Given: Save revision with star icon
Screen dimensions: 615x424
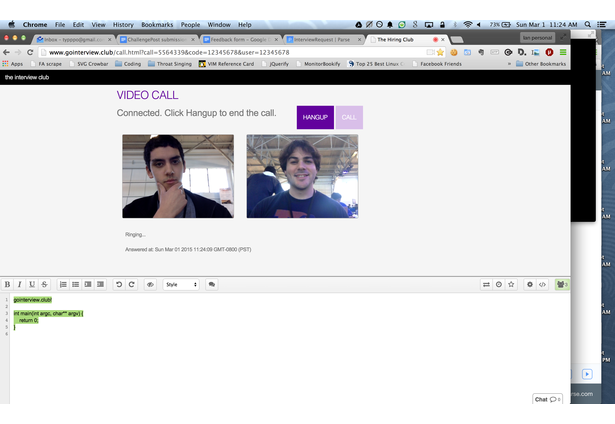Looking at the screenshot, I should (x=511, y=284).
